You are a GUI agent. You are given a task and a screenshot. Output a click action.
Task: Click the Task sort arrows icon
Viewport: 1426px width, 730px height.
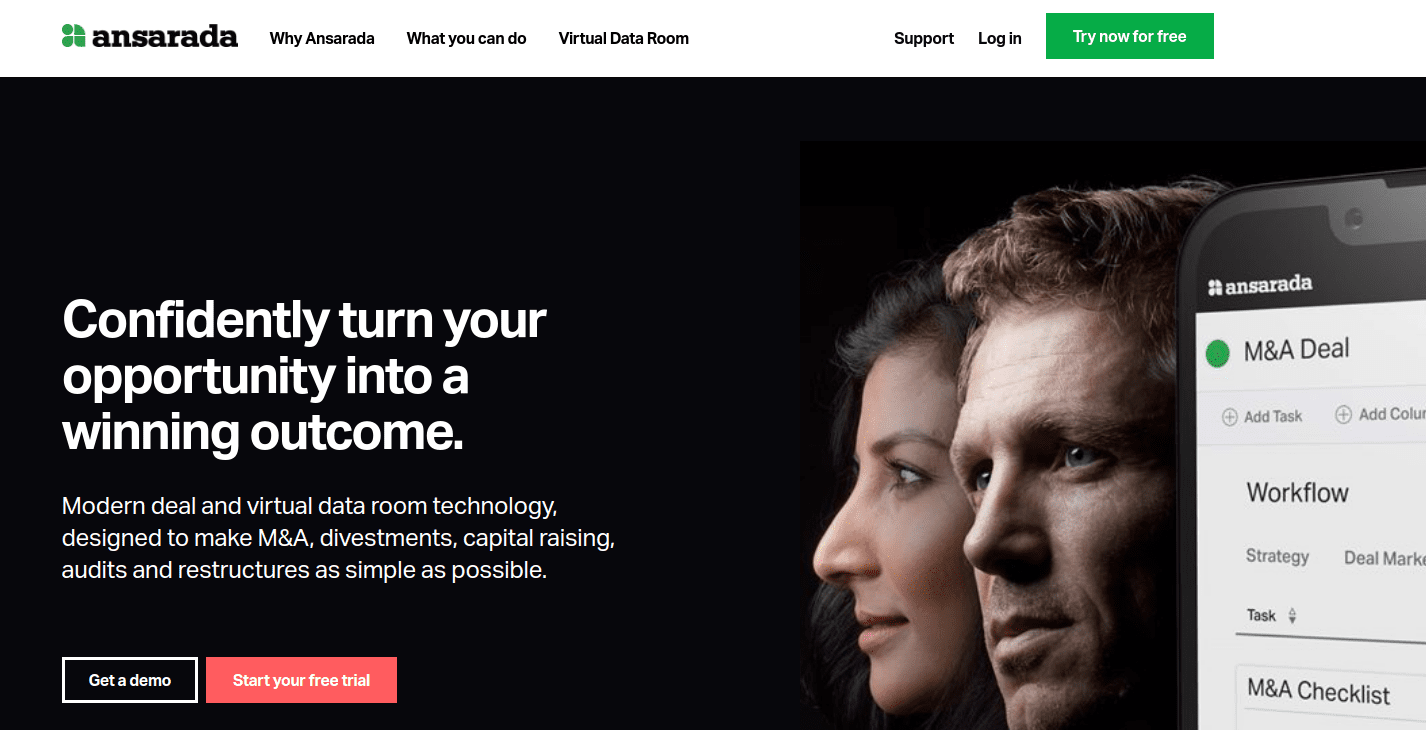point(1292,616)
